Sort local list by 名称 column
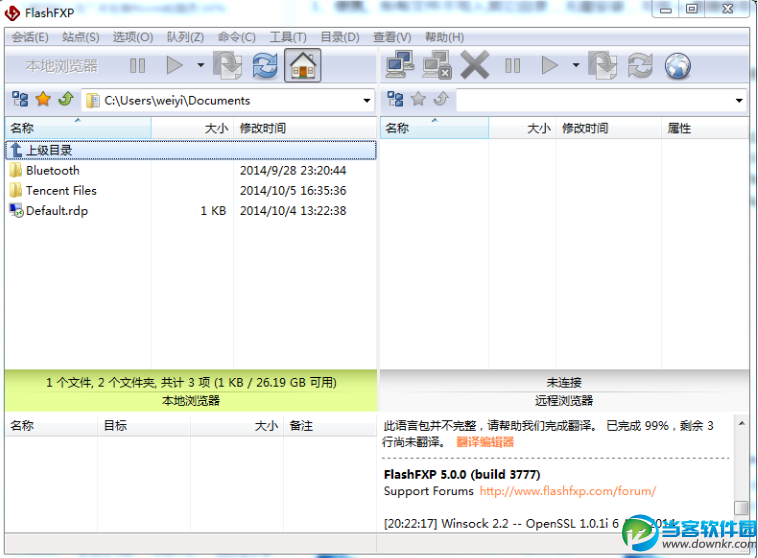 pos(78,128)
